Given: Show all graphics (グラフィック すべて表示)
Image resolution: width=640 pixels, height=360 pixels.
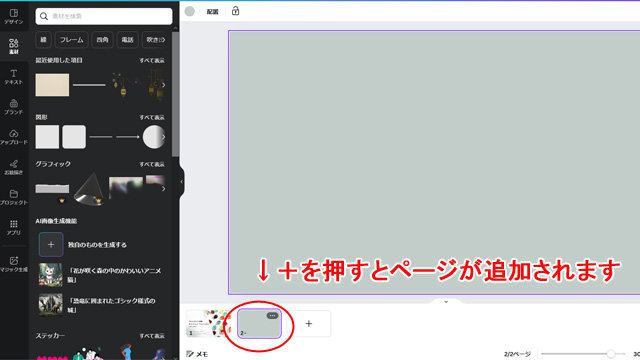Looking at the screenshot, I should point(152,164).
